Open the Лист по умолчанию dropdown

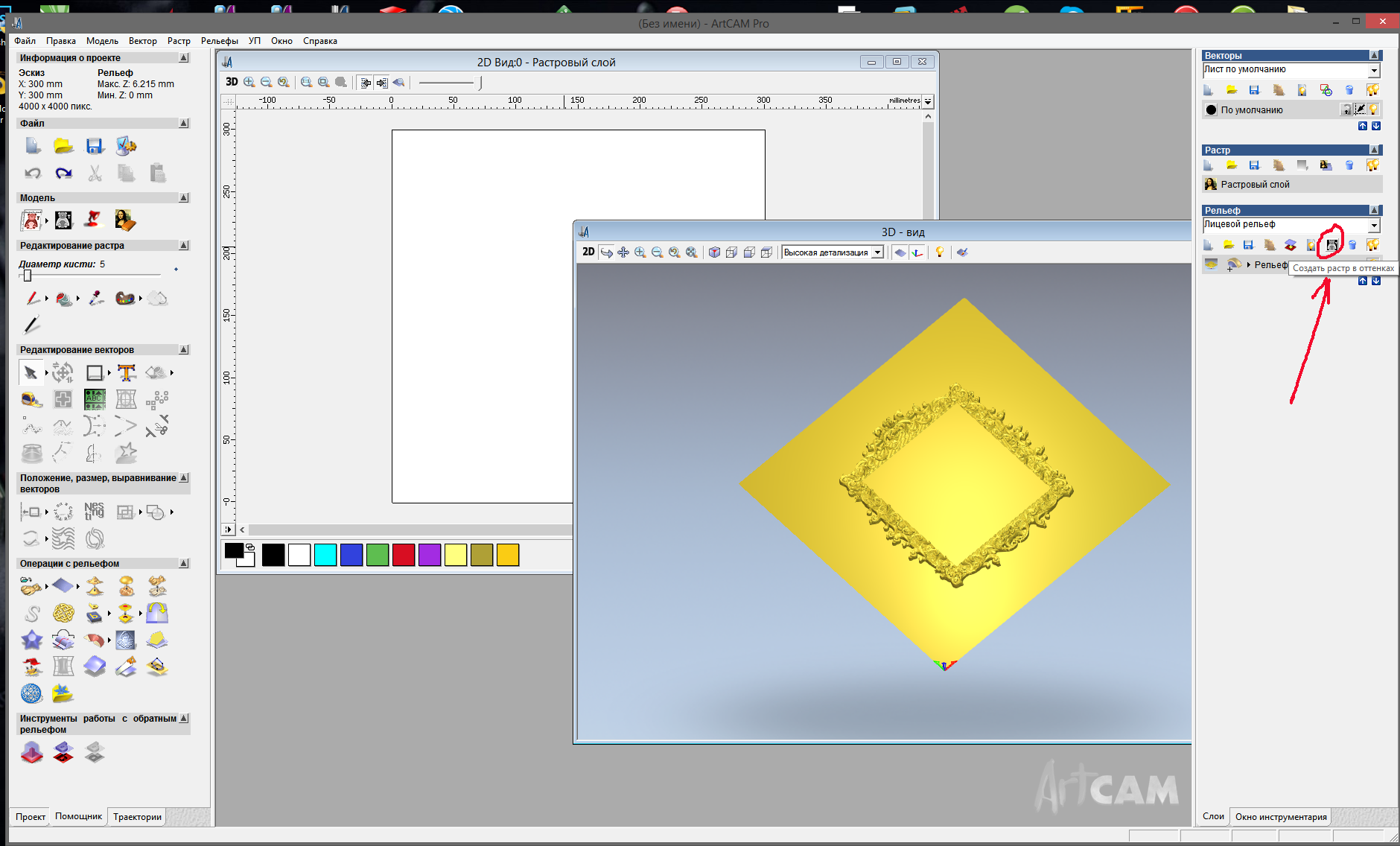pyautogui.click(x=1374, y=70)
